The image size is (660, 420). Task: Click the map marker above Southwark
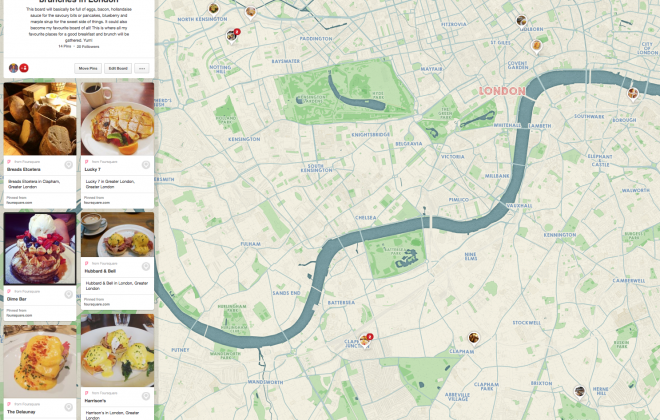[633, 94]
